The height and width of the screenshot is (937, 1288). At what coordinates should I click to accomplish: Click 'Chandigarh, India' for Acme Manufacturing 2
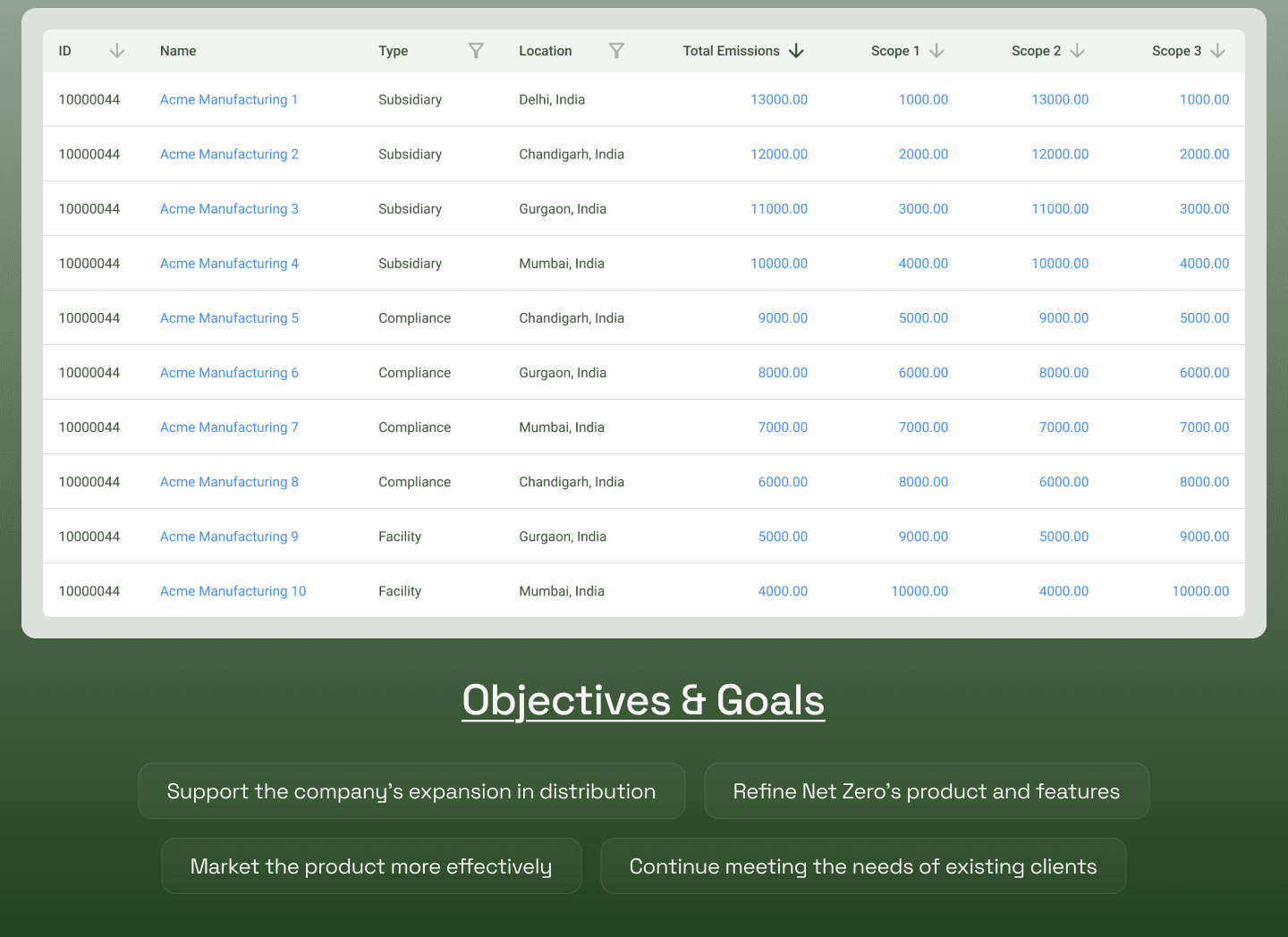pos(572,154)
